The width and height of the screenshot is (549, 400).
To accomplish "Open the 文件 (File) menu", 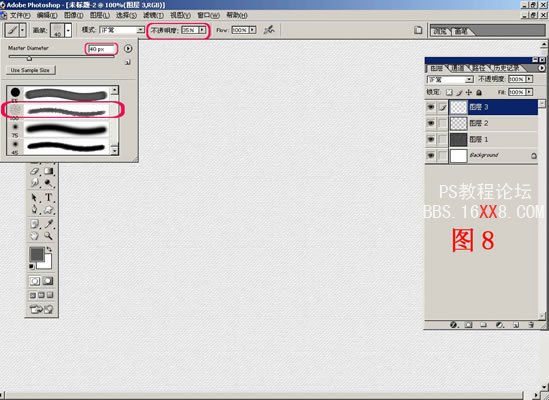I will (x=20, y=15).
